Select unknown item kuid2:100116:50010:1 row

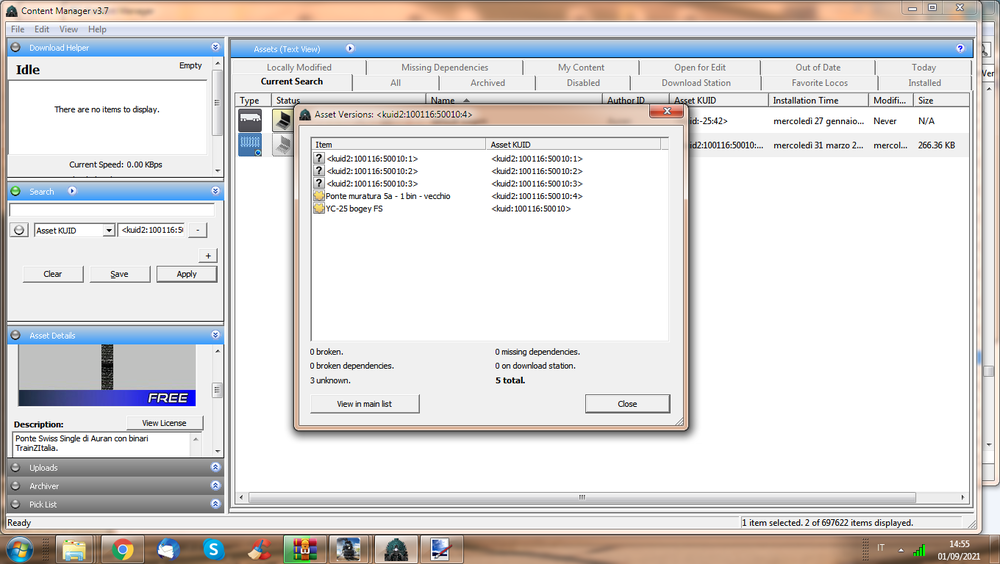(488, 158)
